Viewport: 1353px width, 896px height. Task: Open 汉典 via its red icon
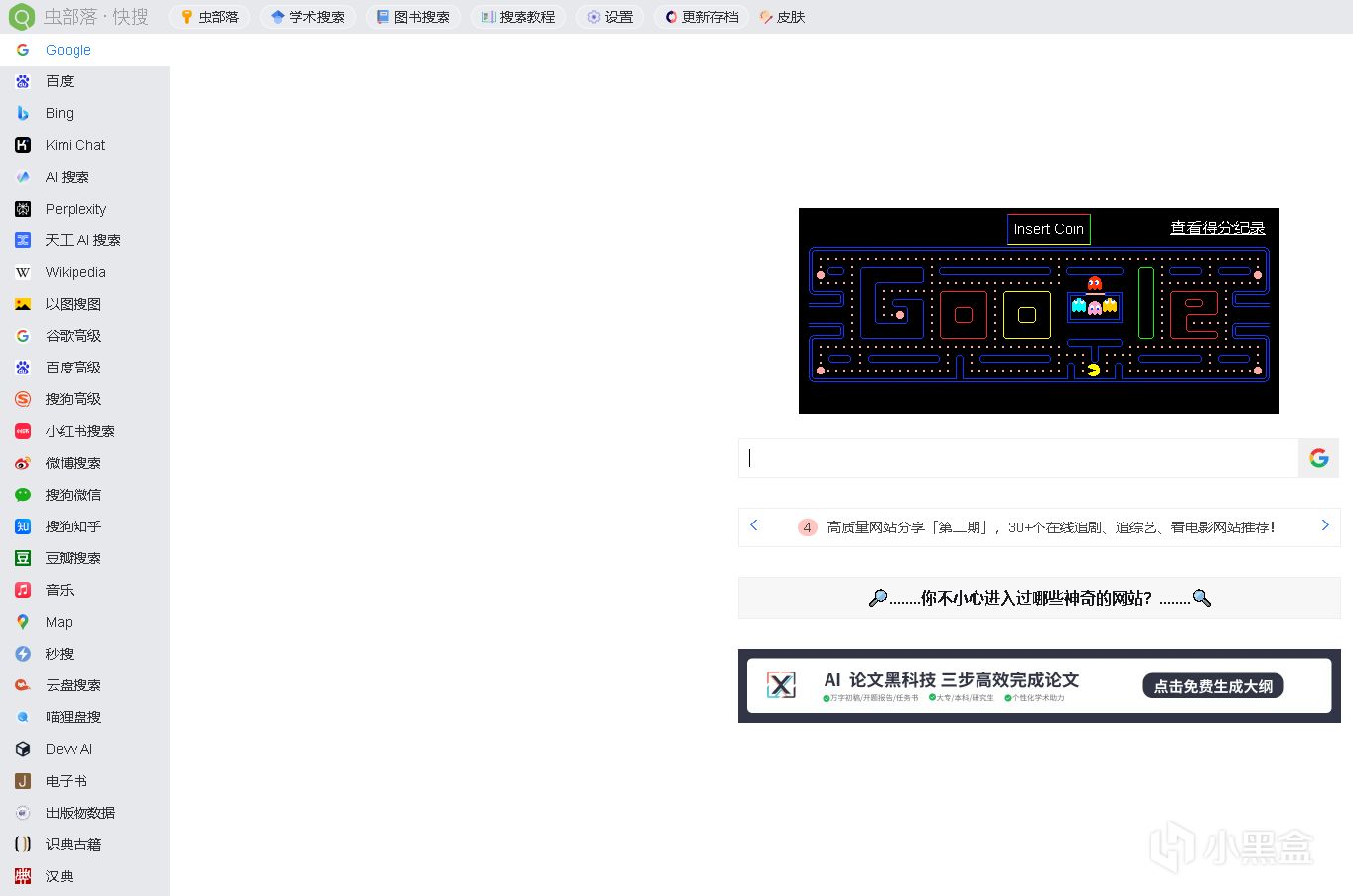pos(23,876)
